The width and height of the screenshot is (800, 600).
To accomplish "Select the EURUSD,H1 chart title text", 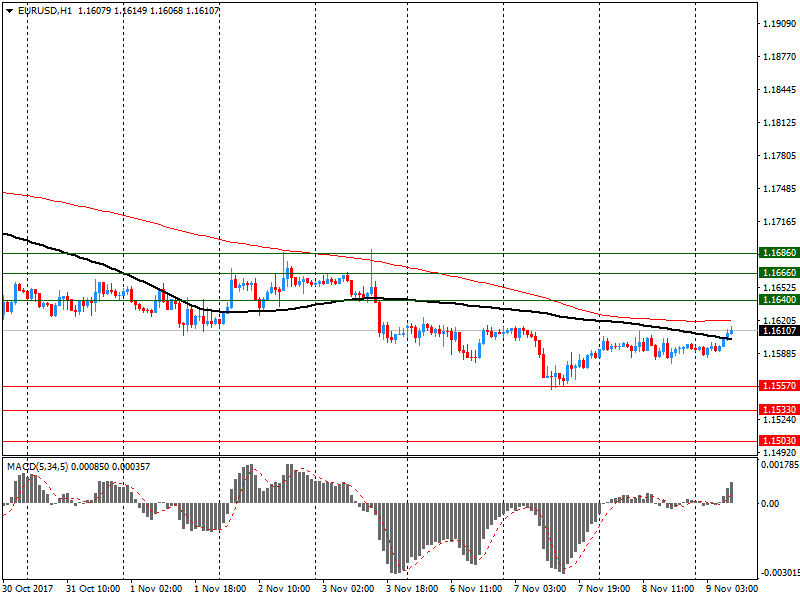I will (44, 11).
